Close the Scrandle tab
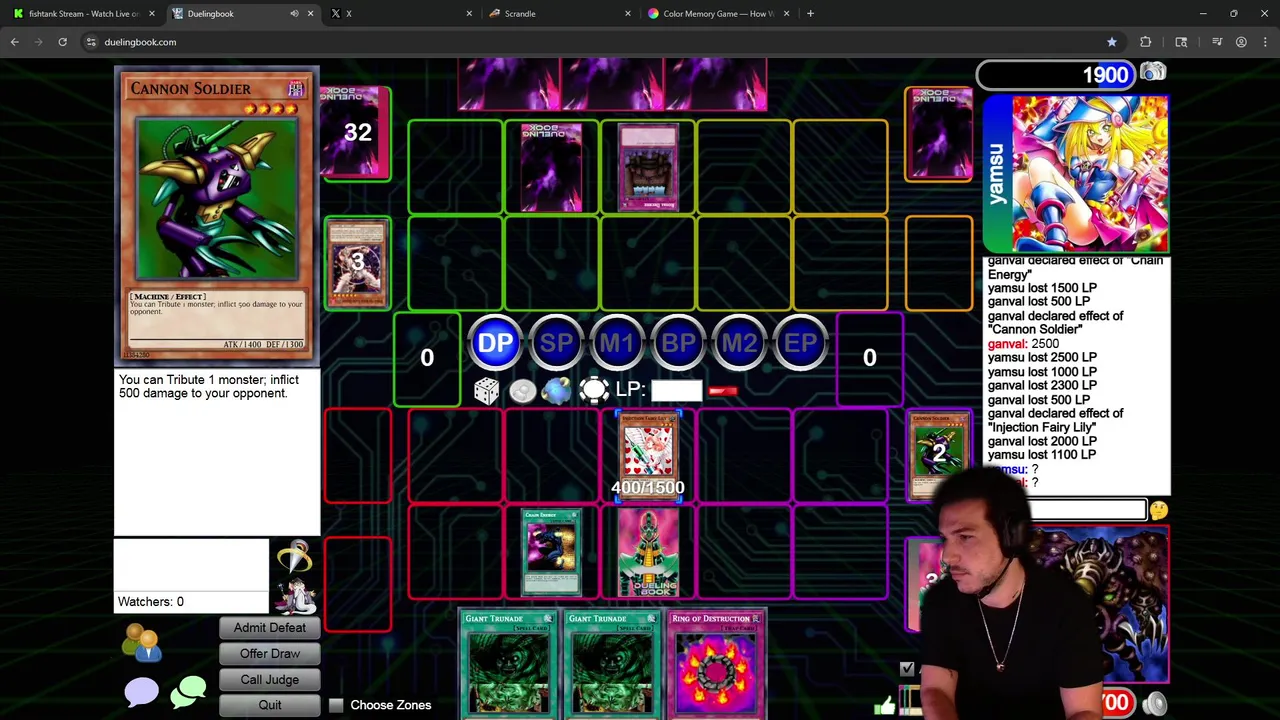 click(x=628, y=14)
